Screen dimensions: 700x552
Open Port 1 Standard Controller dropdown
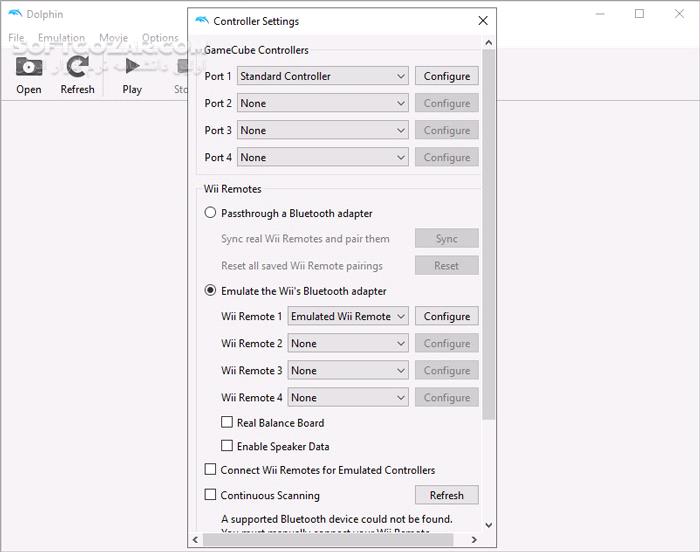pyautogui.click(x=323, y=76)
